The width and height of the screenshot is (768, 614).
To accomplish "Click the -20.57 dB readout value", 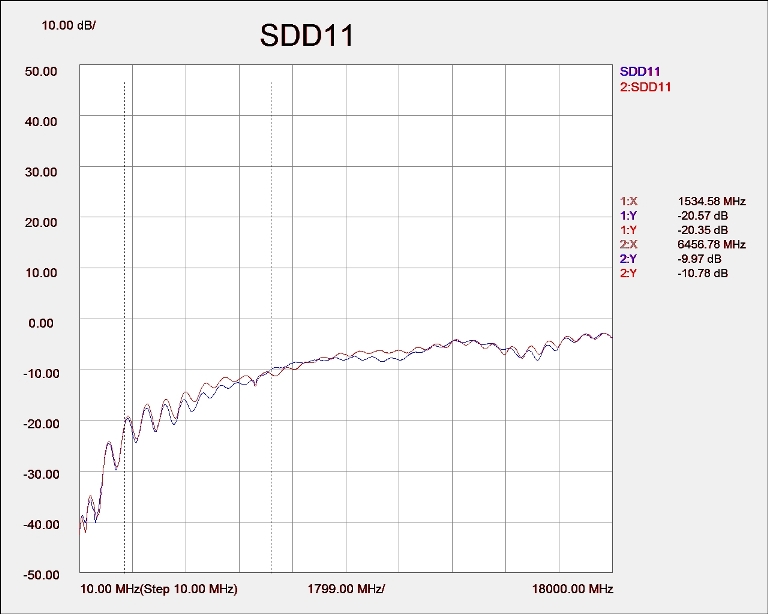I will pos(703,215).
